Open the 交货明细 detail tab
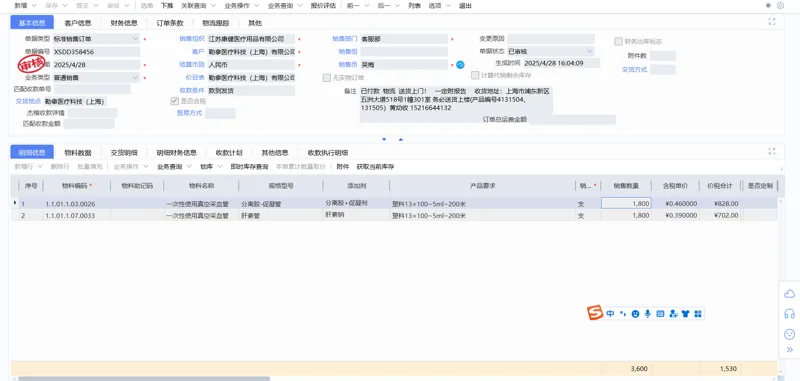Screen dimensions: 800x381 tap(124, 153)
